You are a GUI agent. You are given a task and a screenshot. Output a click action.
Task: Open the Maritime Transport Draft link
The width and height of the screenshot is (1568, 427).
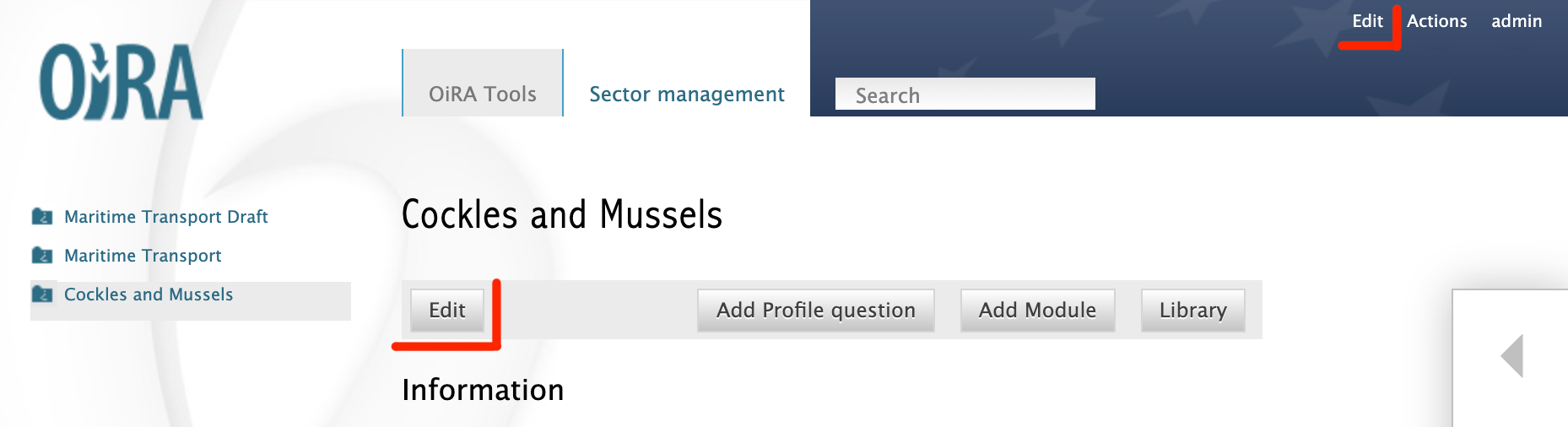click(x=166, y=217)
